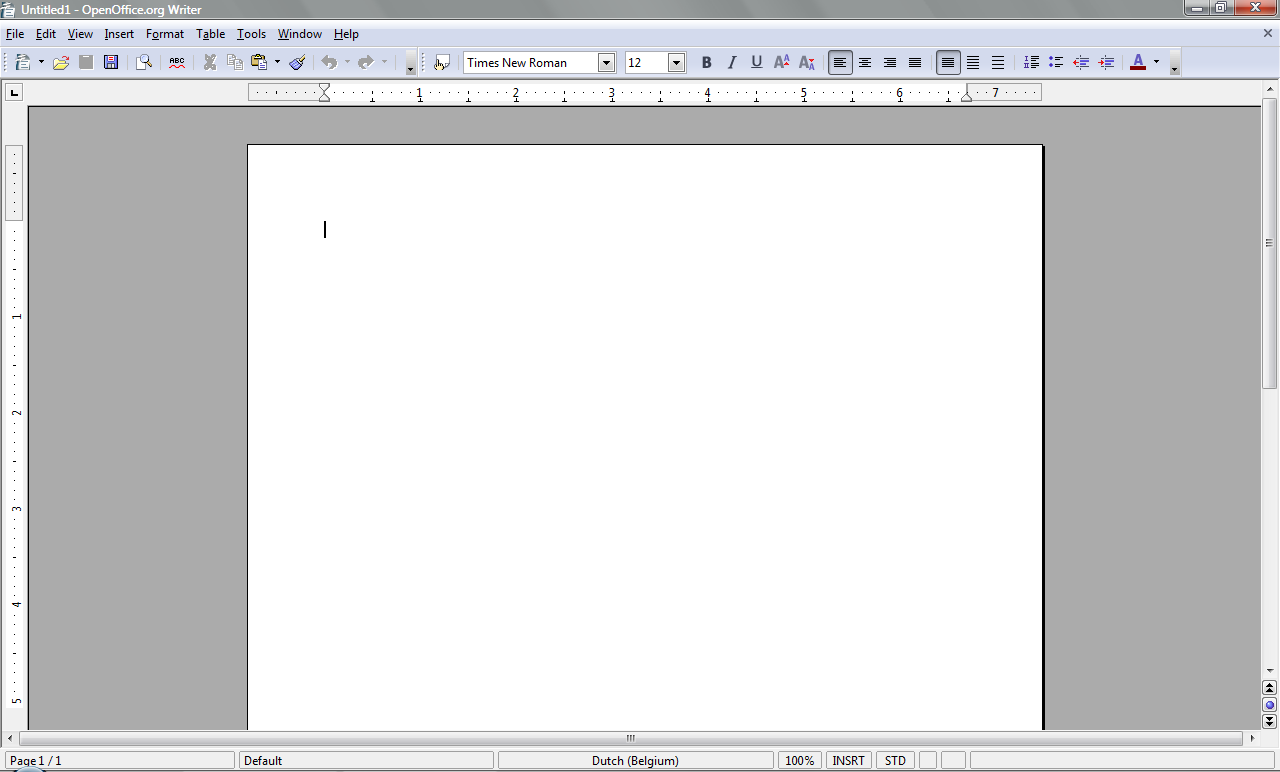
Task: Open the Paste options dropdown arrow
Action: coord(277,63)
